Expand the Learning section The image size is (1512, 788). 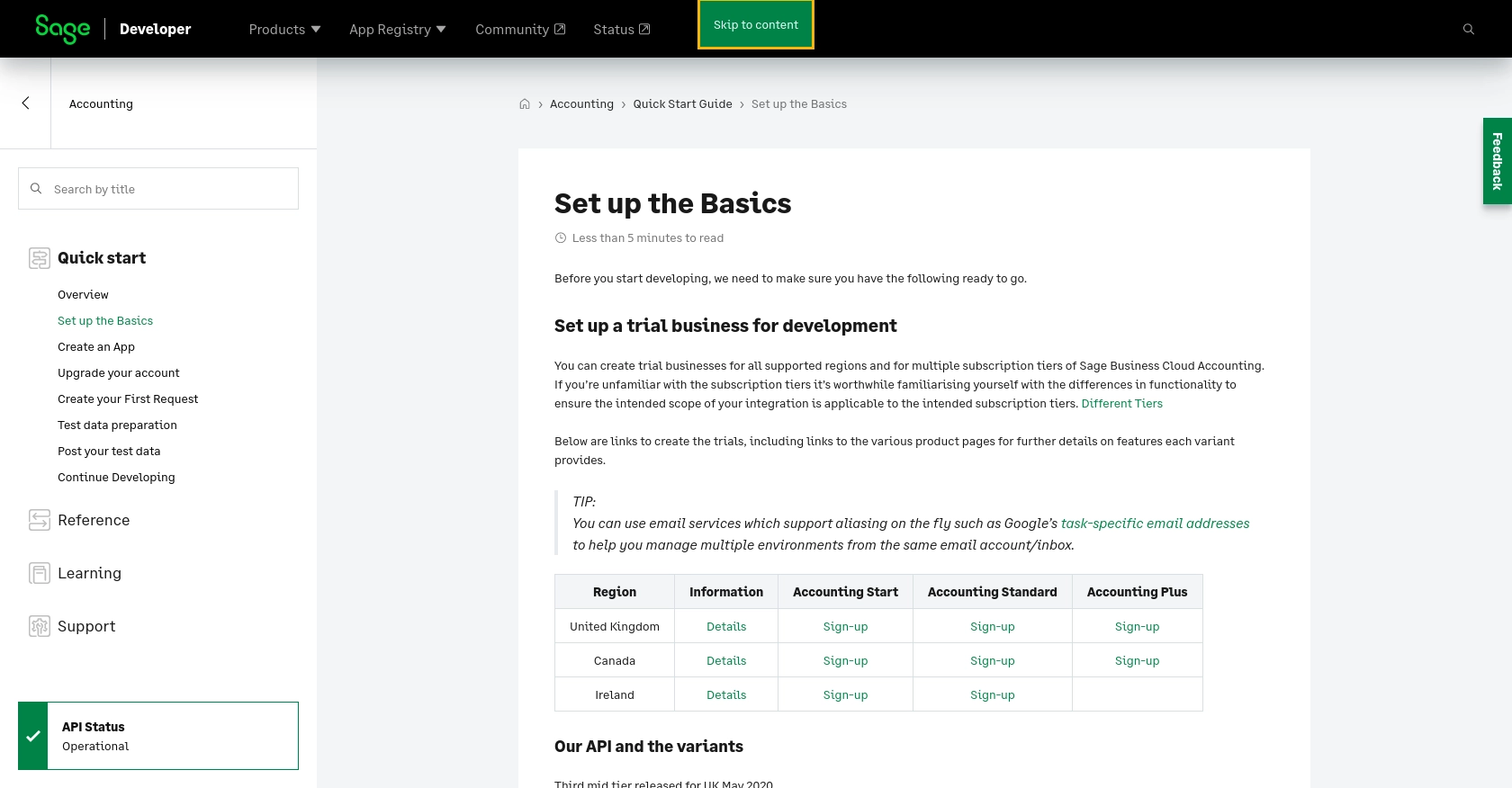pos(89,573)
